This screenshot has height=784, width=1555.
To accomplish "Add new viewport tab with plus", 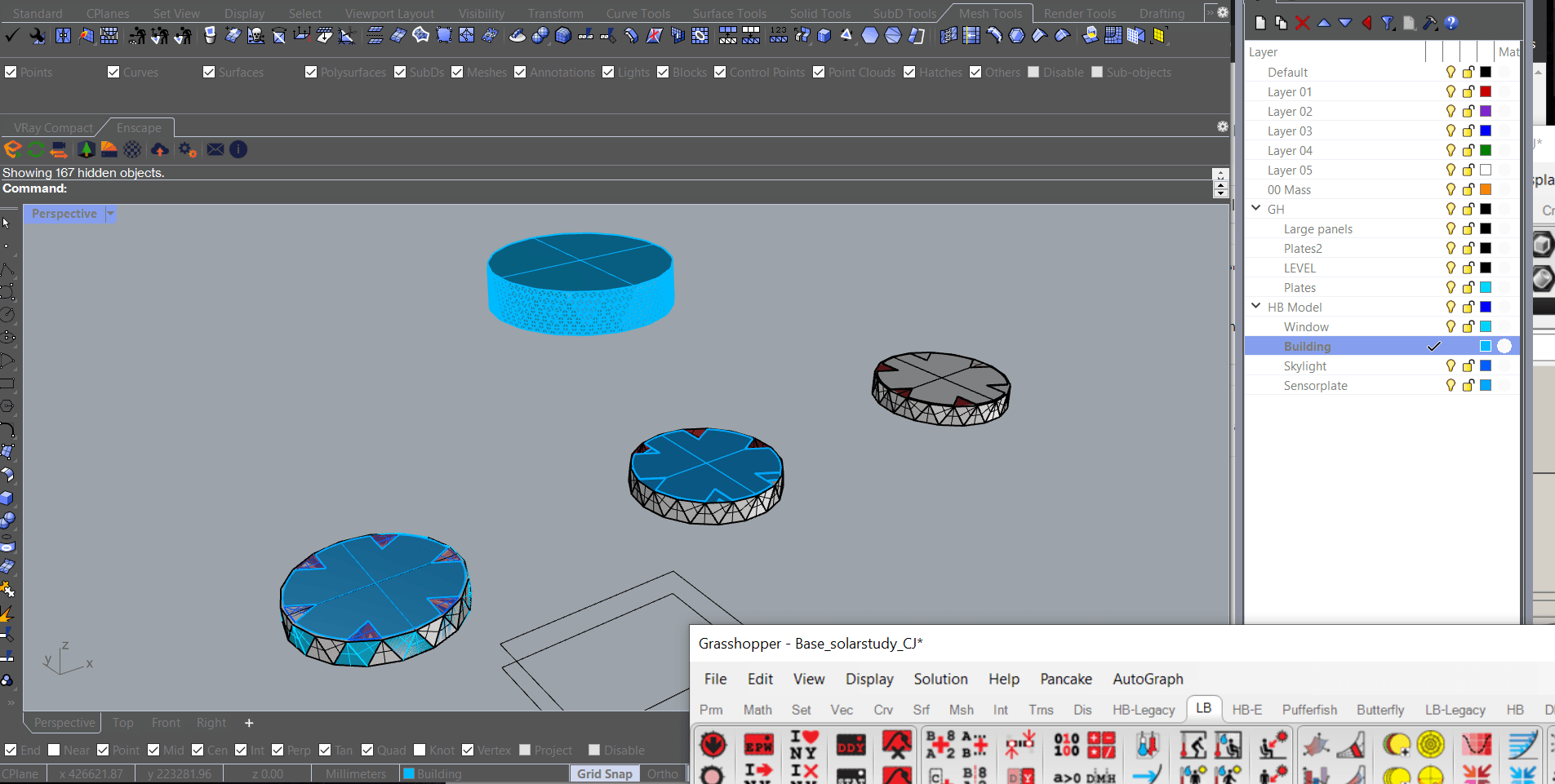I will (x=249, y=723).
